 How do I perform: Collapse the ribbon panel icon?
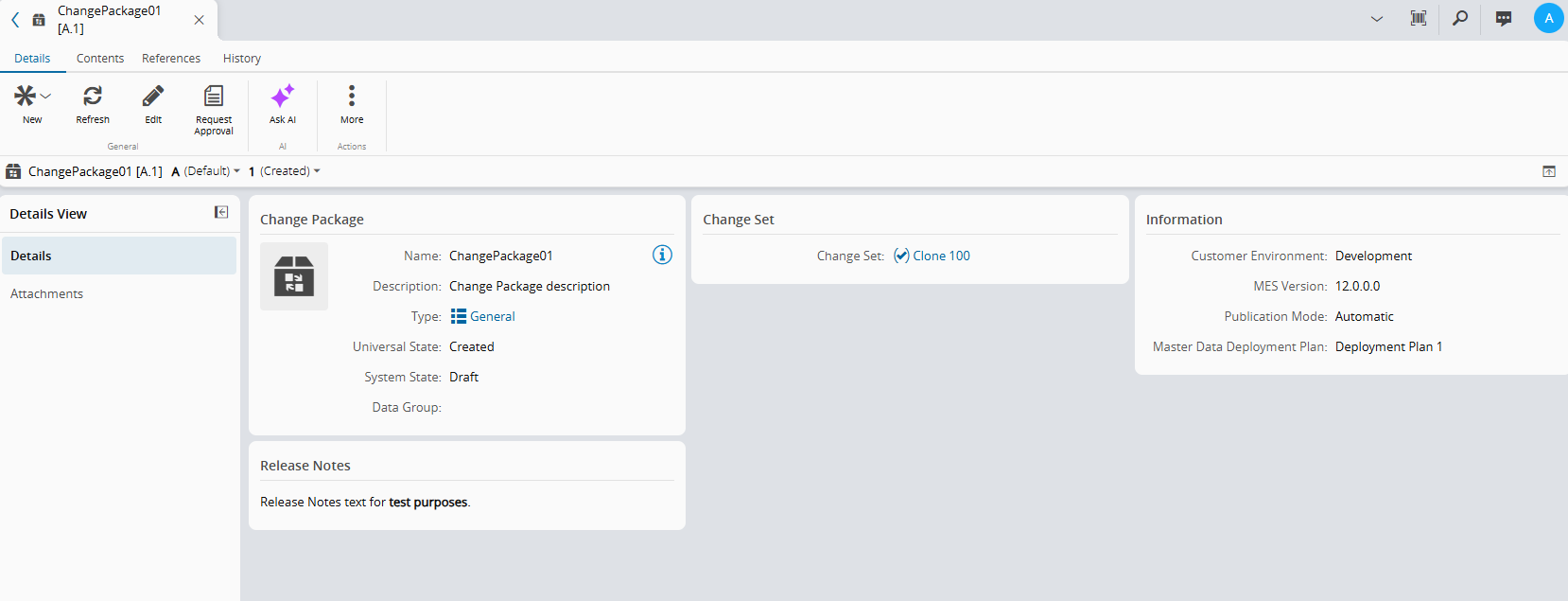point(1549,171)
